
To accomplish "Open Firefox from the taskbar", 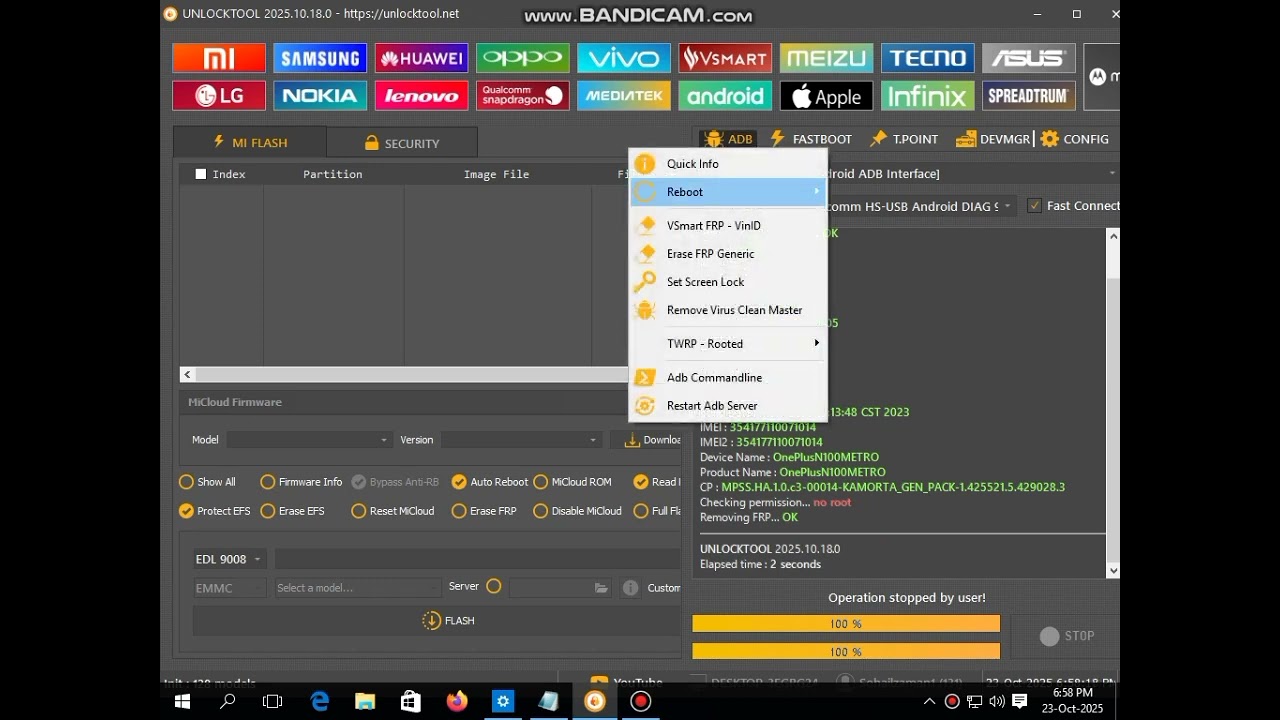I will click(x=457, y=702).
